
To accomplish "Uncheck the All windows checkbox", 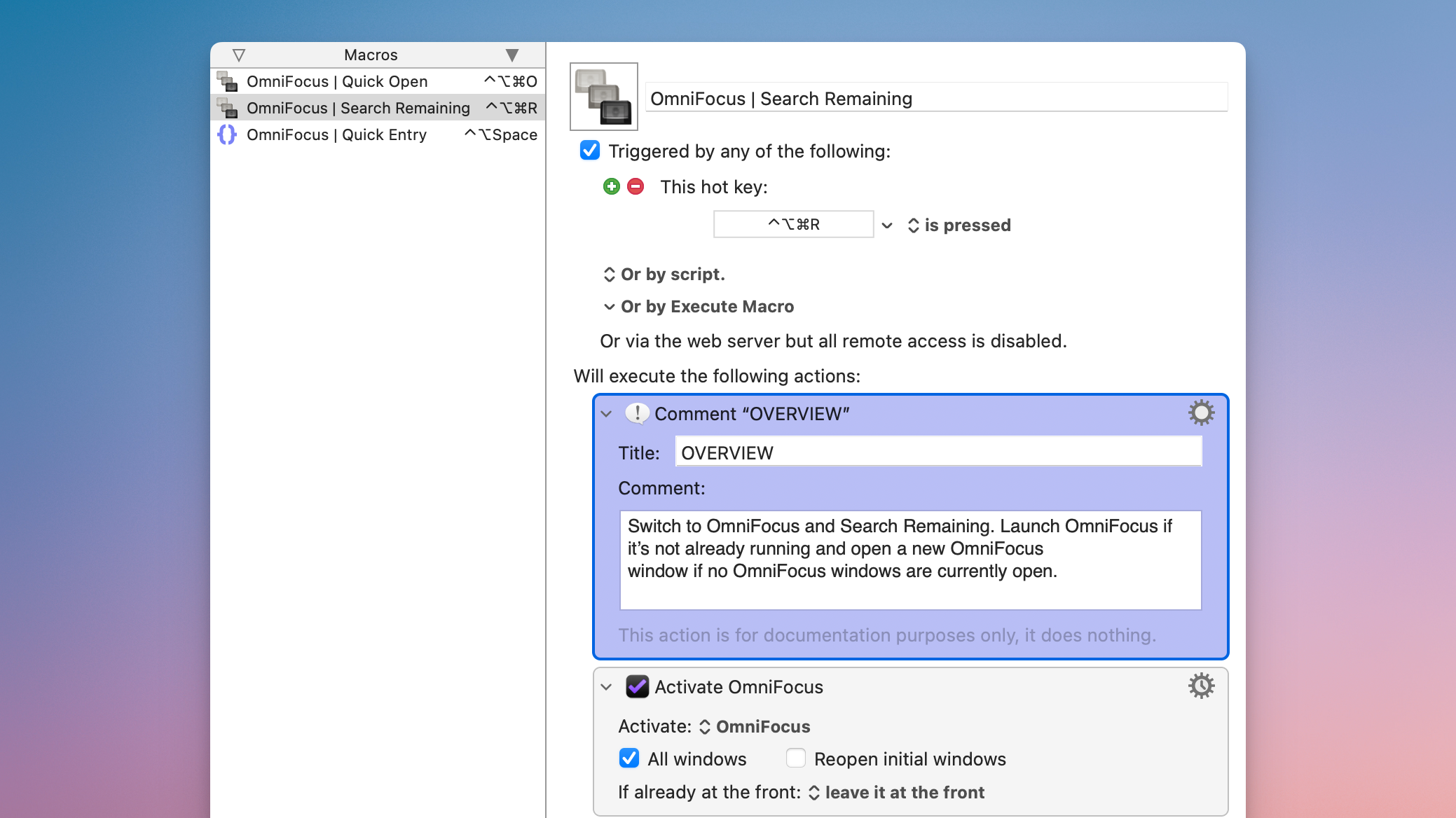I will pos(629,758).
